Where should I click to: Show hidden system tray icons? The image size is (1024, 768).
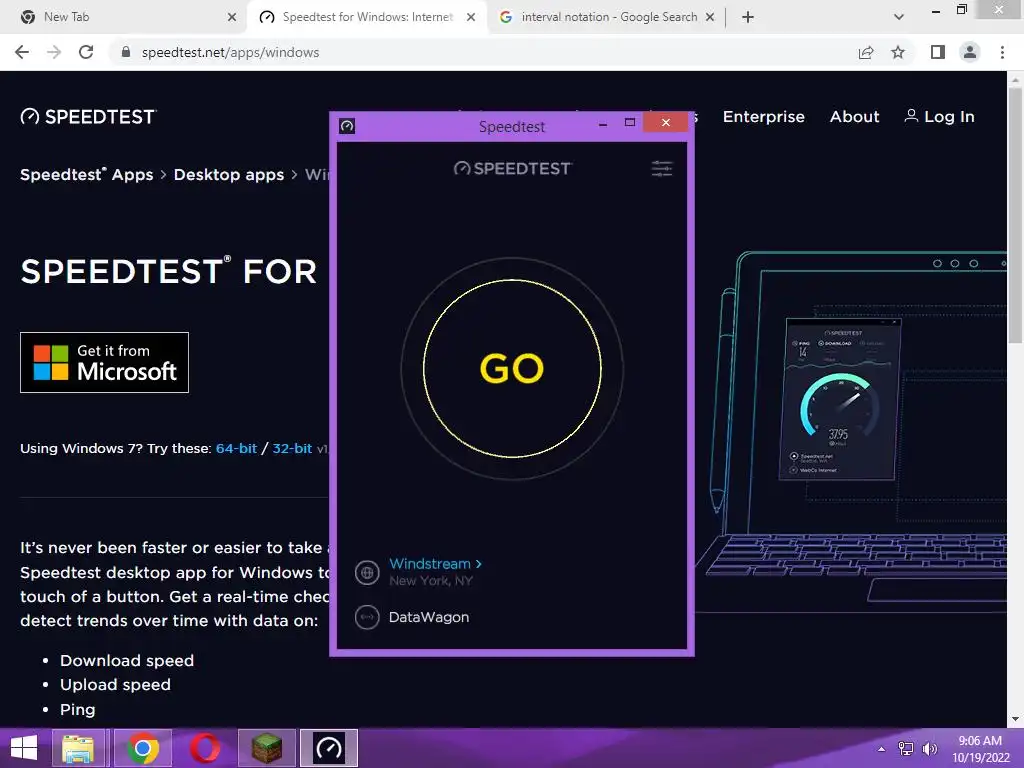881,749
